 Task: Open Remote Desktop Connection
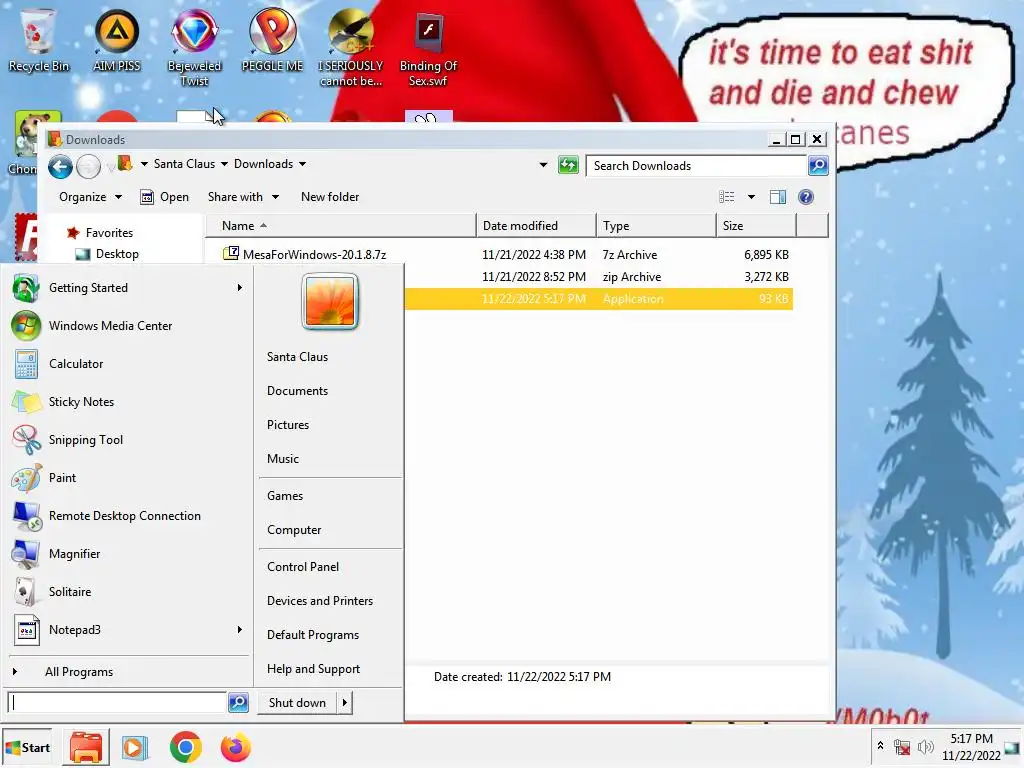coord(129,516)
